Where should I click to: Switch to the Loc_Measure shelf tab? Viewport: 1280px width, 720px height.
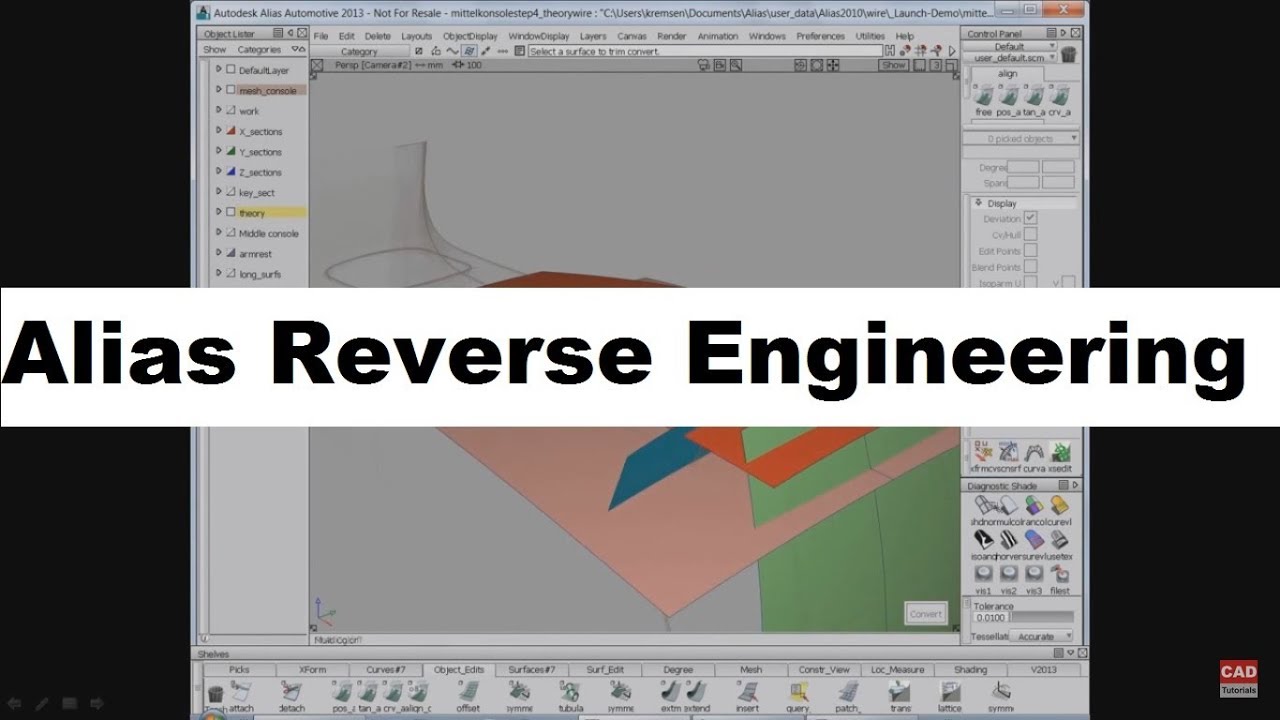click(x=897, y=669)
